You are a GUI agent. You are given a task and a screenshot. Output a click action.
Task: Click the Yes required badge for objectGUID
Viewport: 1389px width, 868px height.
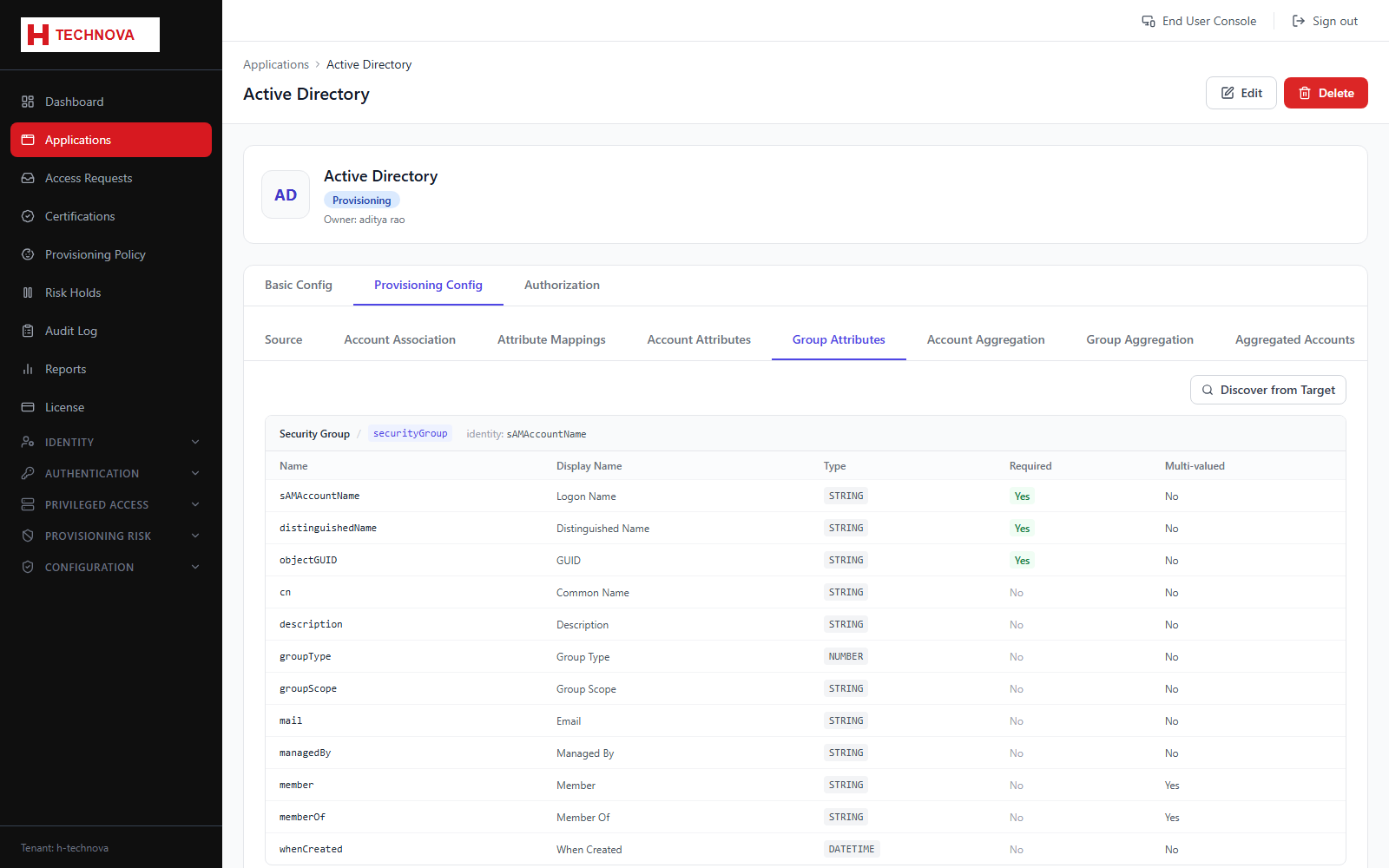[1022, 561]
